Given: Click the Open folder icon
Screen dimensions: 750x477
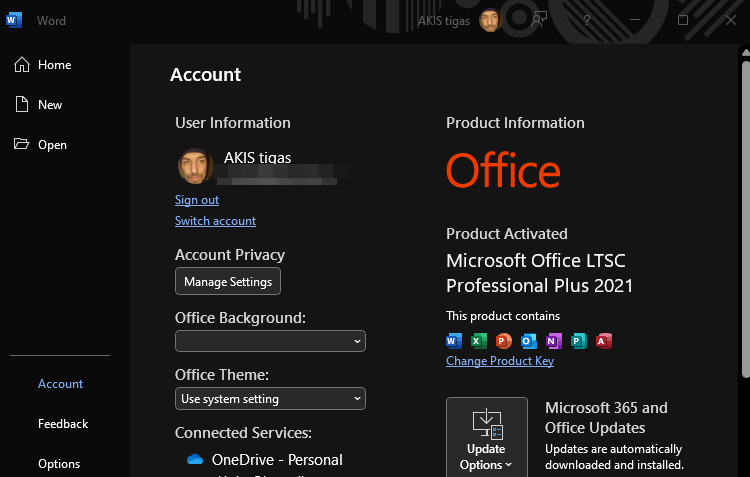Looking at the screenshot, I should [x=21, y=144].
